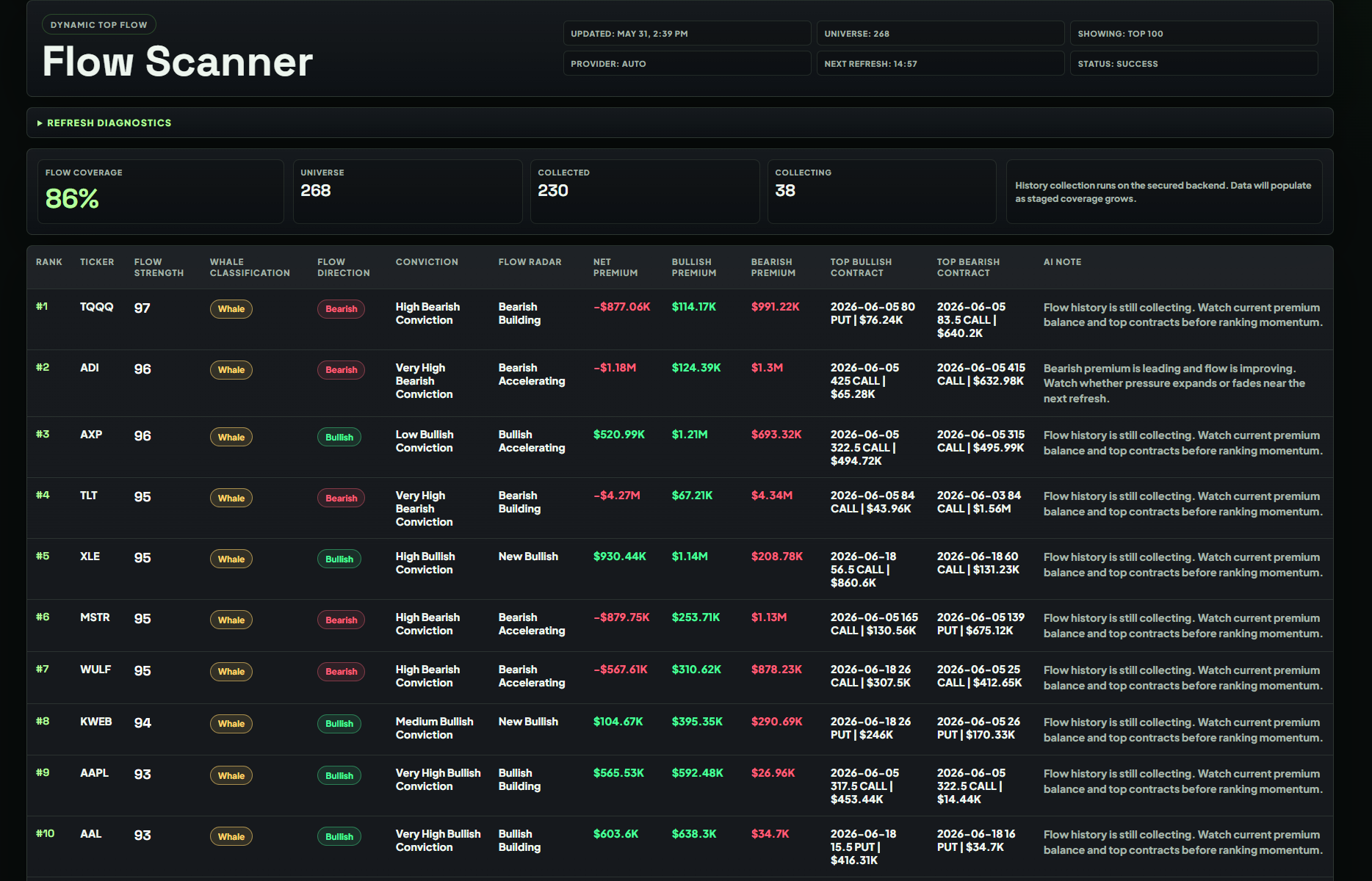The height and width of the screenshot is (881, 1372).
Task: Click the Flow Radar column header
Action: click(x=530, y=262)
